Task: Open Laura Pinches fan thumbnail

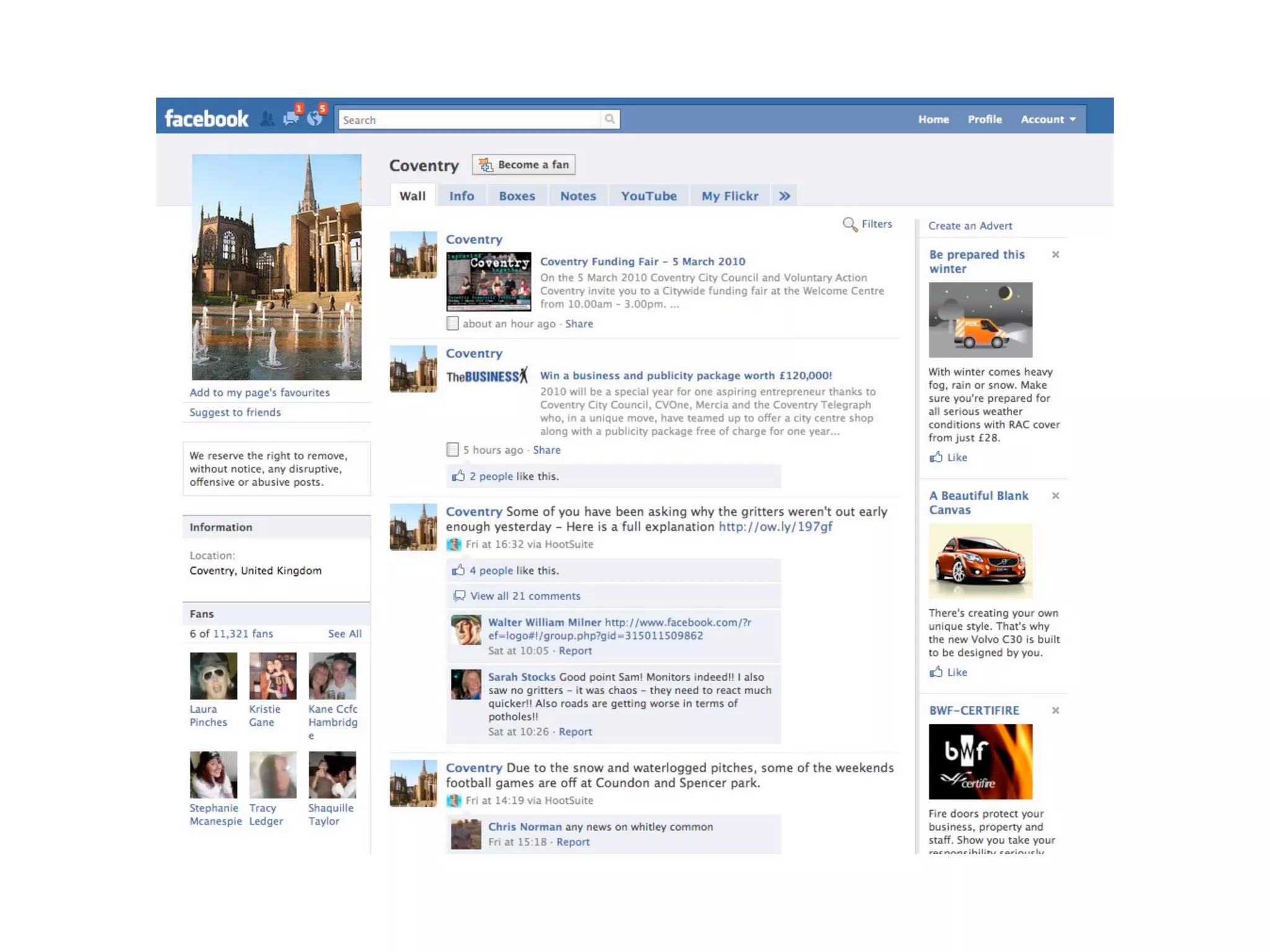Action: pyautogui.click(x=213, y=676)
